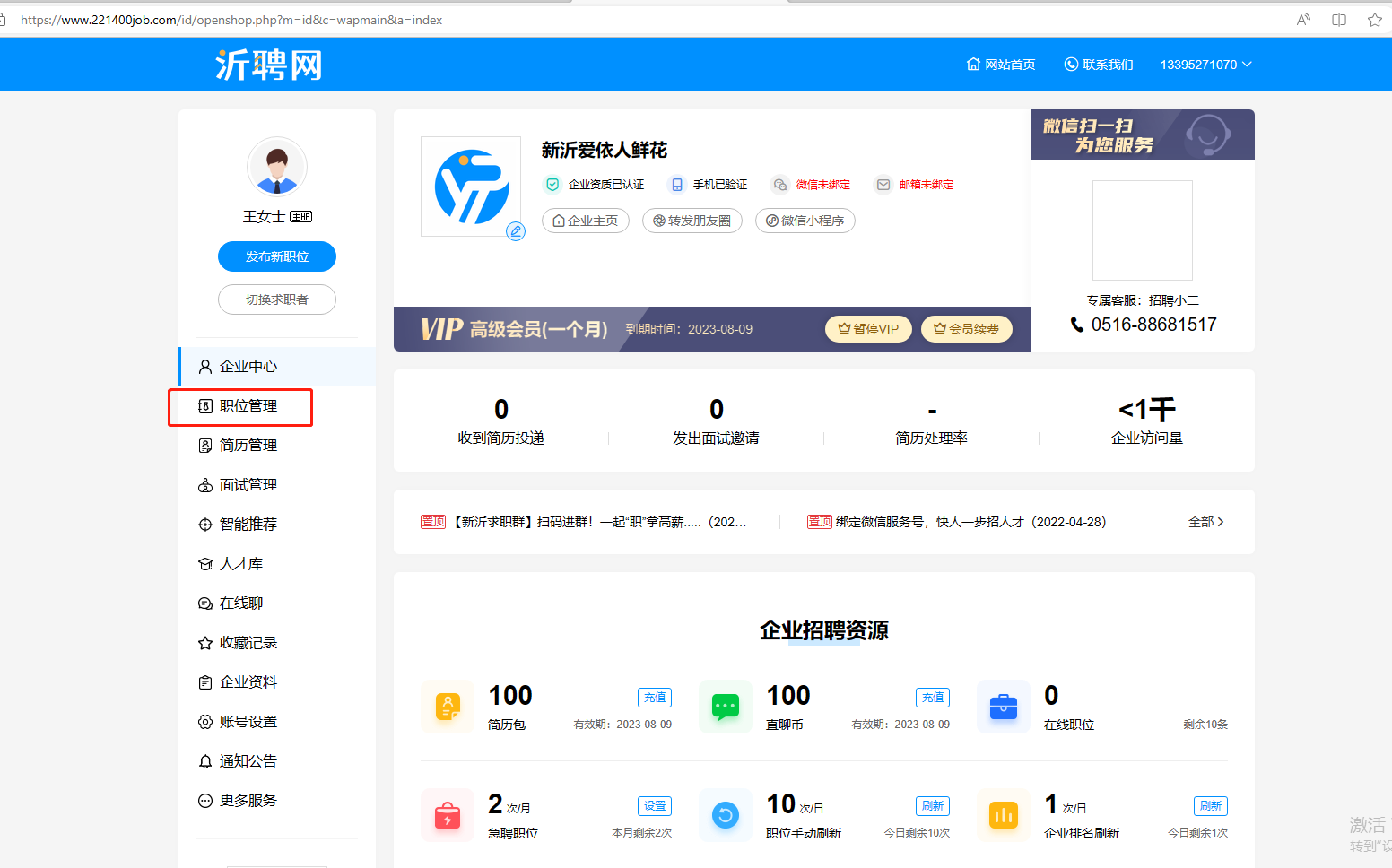
Task: Click the browser read aloud icon
Action: point(1303,20)
